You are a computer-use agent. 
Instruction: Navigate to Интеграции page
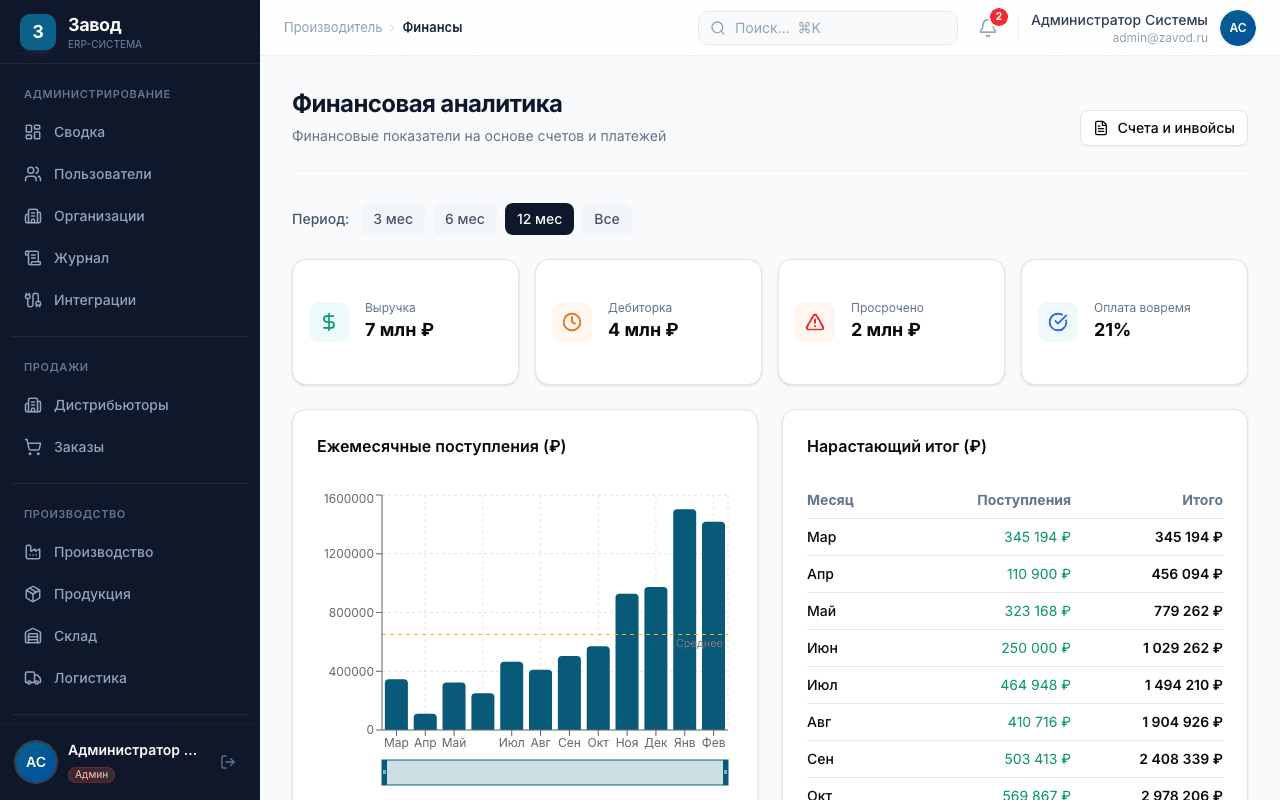pyautogui.click(x=94, y=300)
